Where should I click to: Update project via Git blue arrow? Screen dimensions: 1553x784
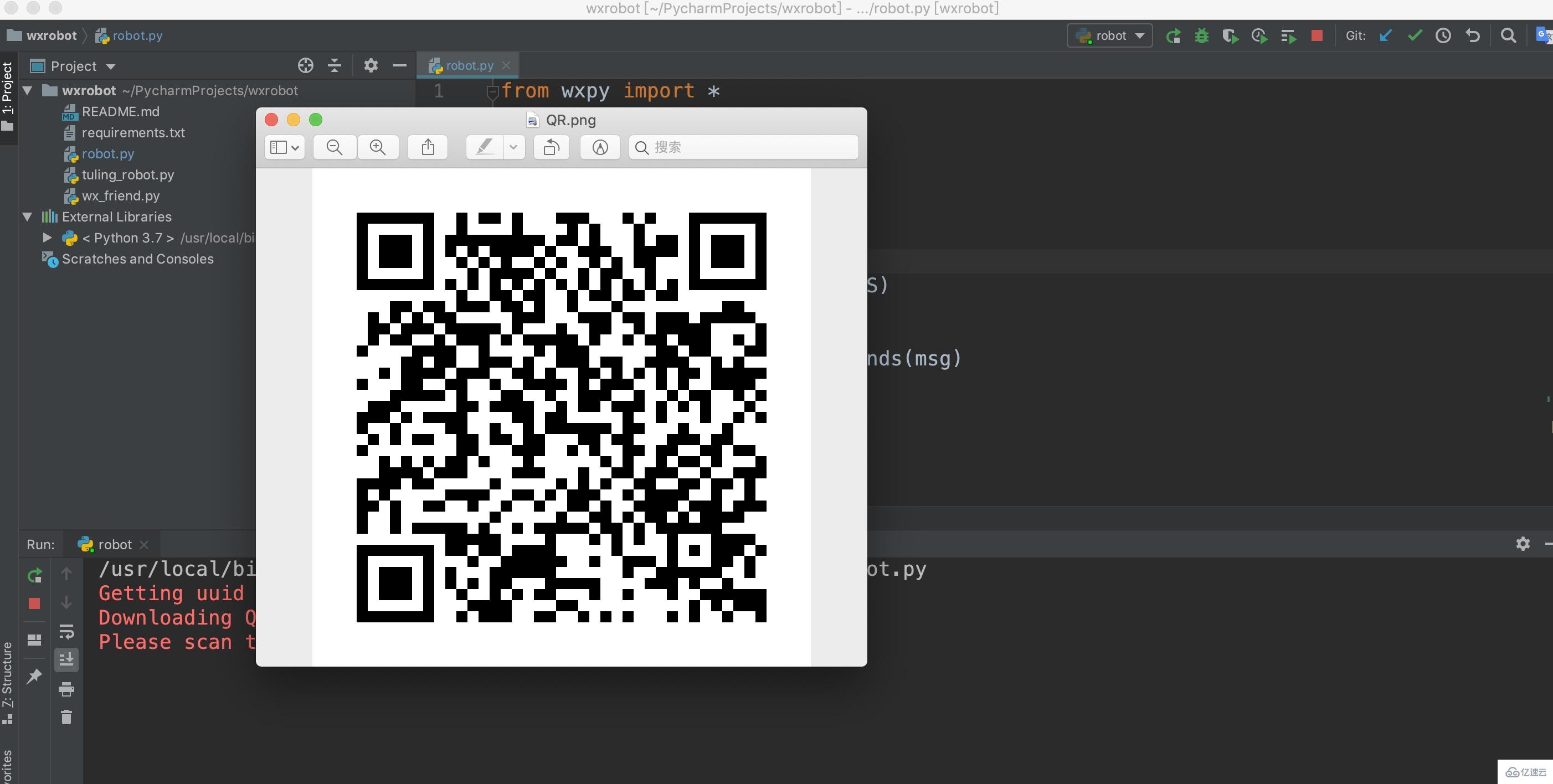pyautogui.click(x=1385, y=36)
